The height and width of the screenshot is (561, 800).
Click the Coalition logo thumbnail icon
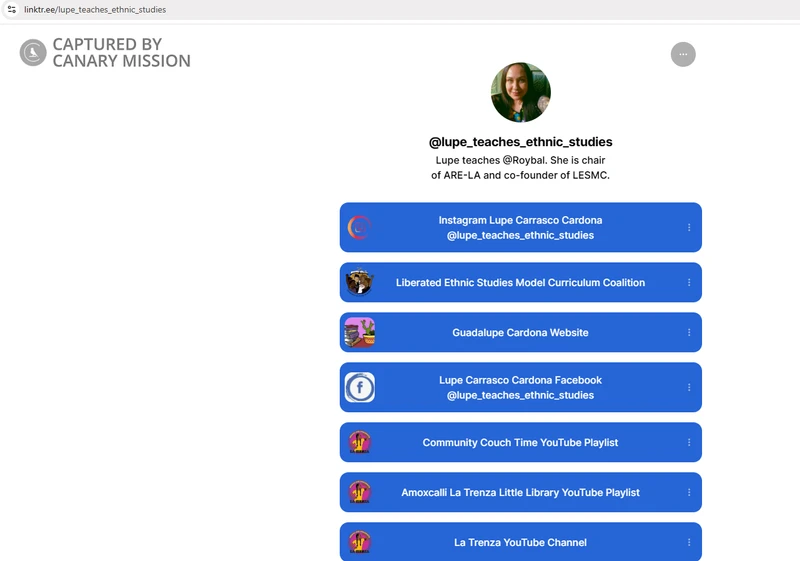coord(360,283)
